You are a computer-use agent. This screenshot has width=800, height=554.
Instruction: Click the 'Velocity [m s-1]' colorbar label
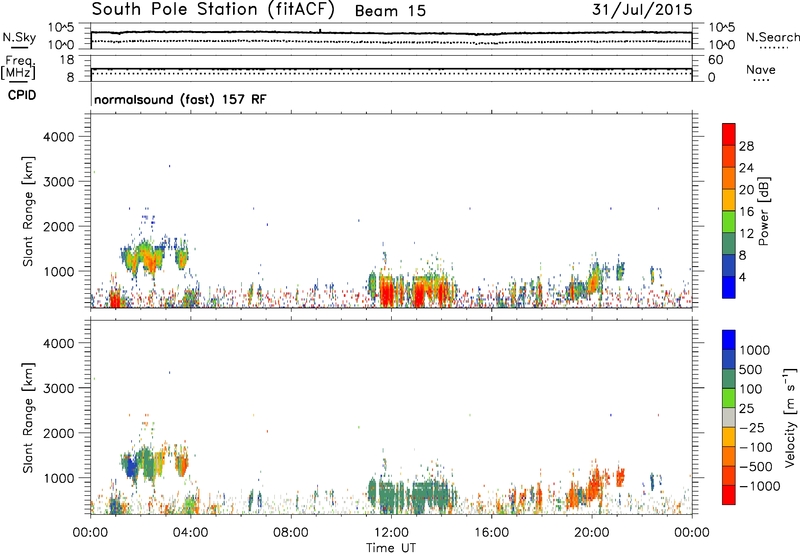point(790,418)
